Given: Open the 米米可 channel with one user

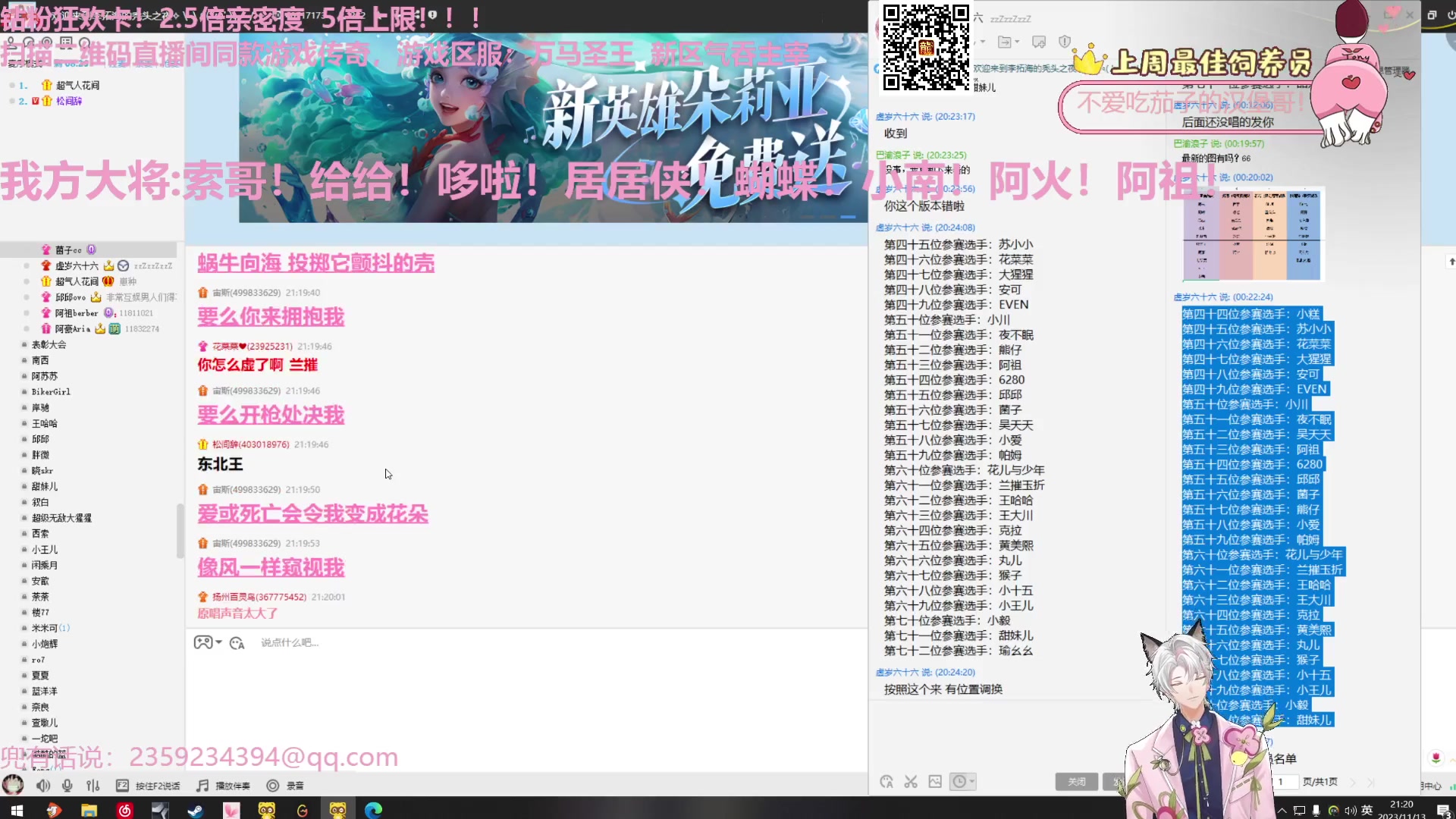Looking at the screenshot, I should tap(50, 628).
